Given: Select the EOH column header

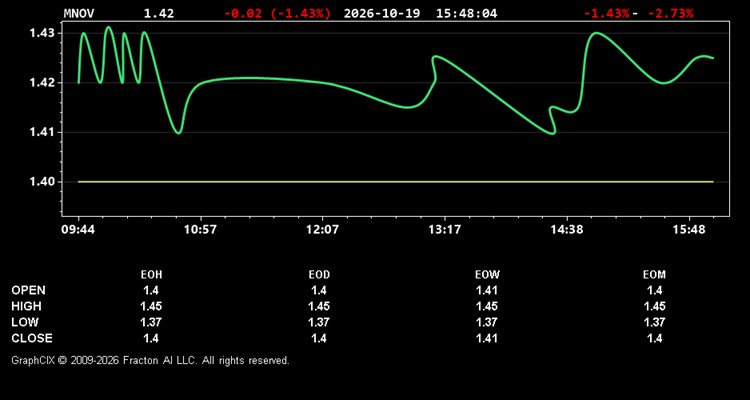Looking at the screenshot, I should pos(151,275).
